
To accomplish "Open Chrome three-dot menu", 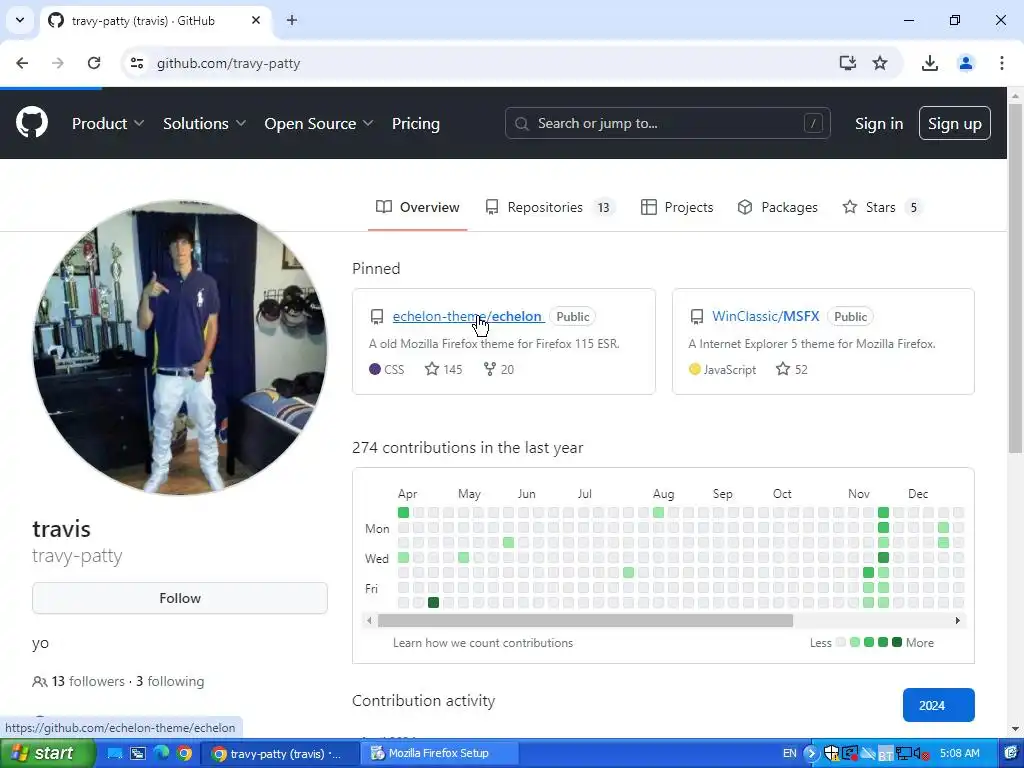I will [x=1001, y=63].
